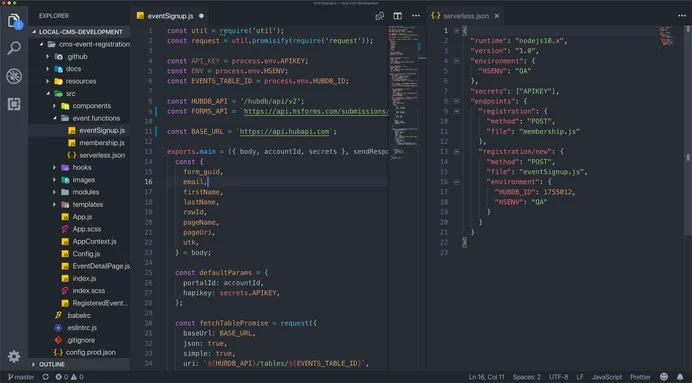This screenshot has width=692, height=383.
Task: Click the feedback smiley in status bar
Action: tap(664, 377)
